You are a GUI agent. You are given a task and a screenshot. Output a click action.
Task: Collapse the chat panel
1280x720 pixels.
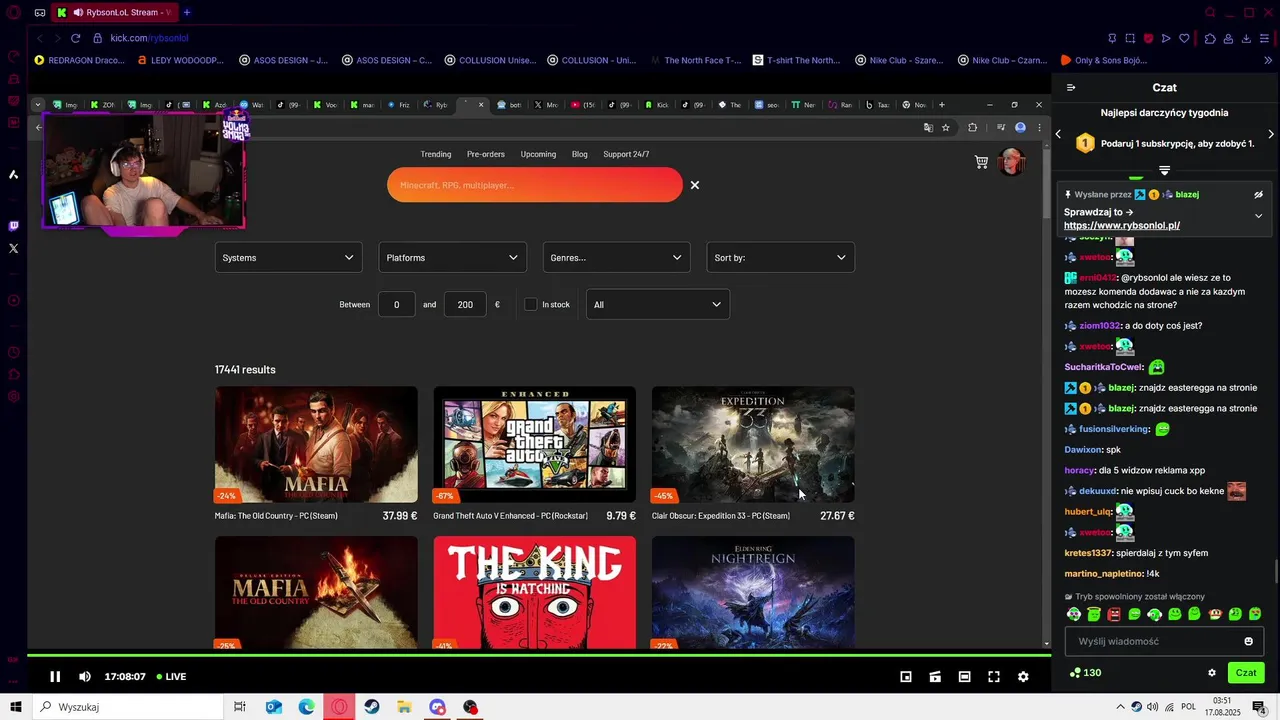[x=1071, y=88]
